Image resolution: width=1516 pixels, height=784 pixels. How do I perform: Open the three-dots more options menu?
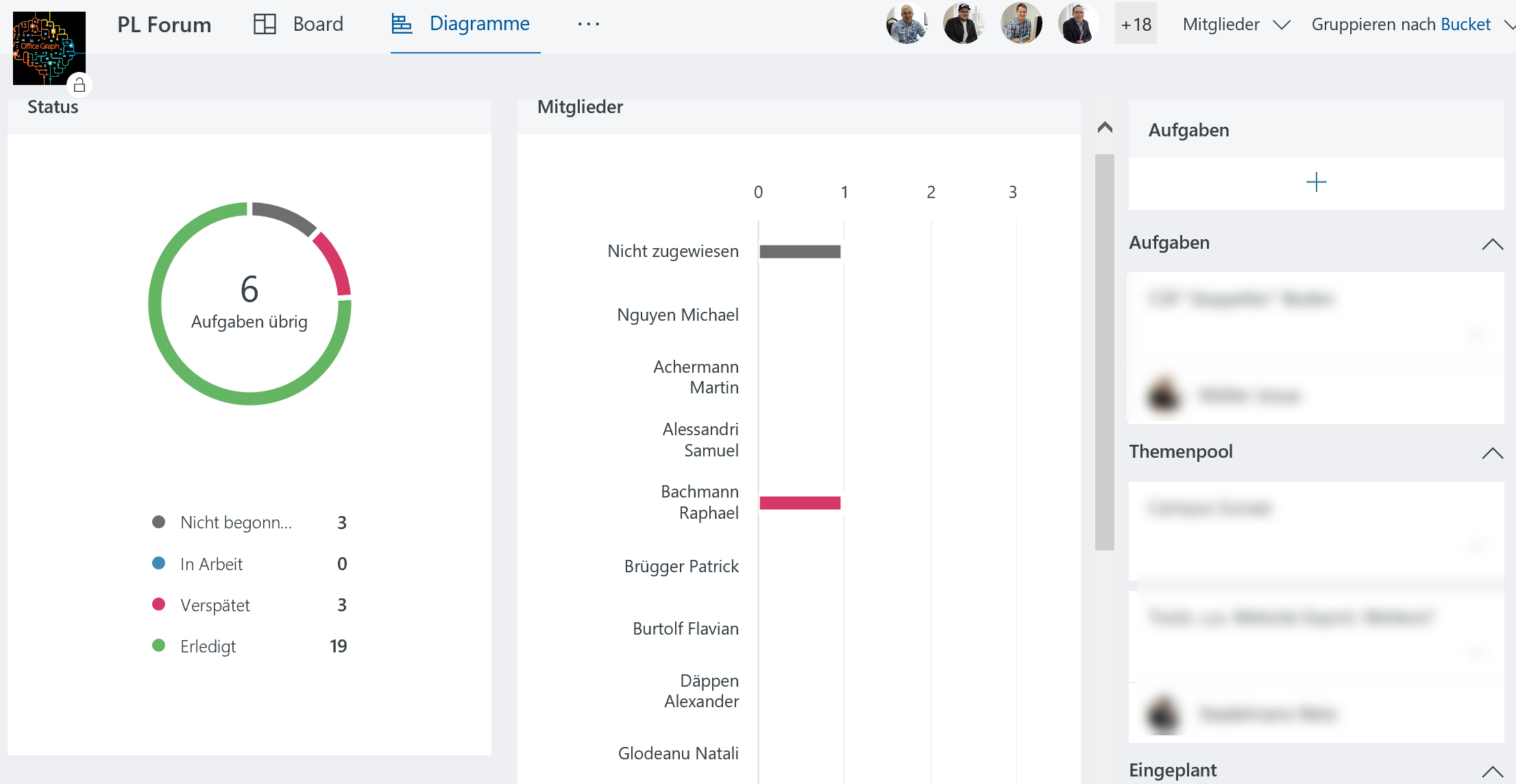(588, 24)
